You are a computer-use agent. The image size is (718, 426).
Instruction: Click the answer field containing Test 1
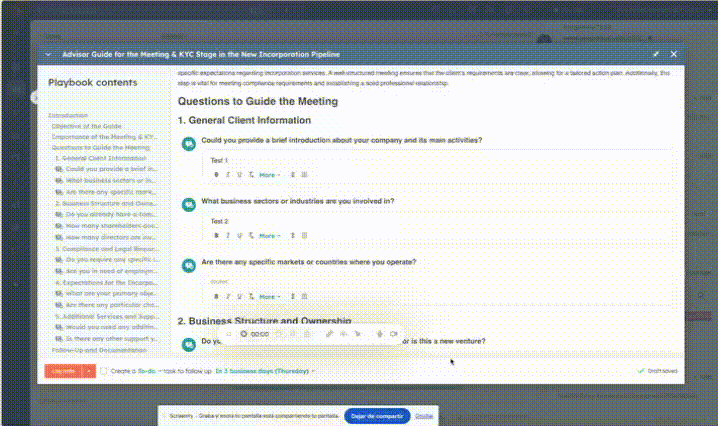tap(437, 160)
